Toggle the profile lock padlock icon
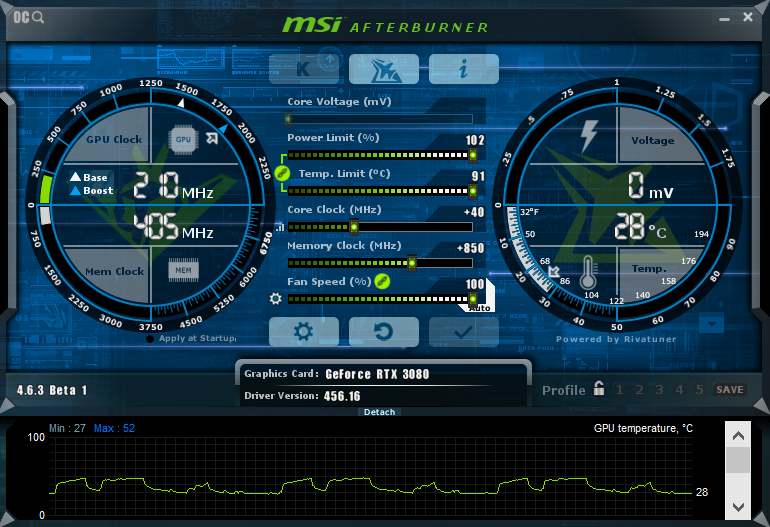 tap(599, 388)
